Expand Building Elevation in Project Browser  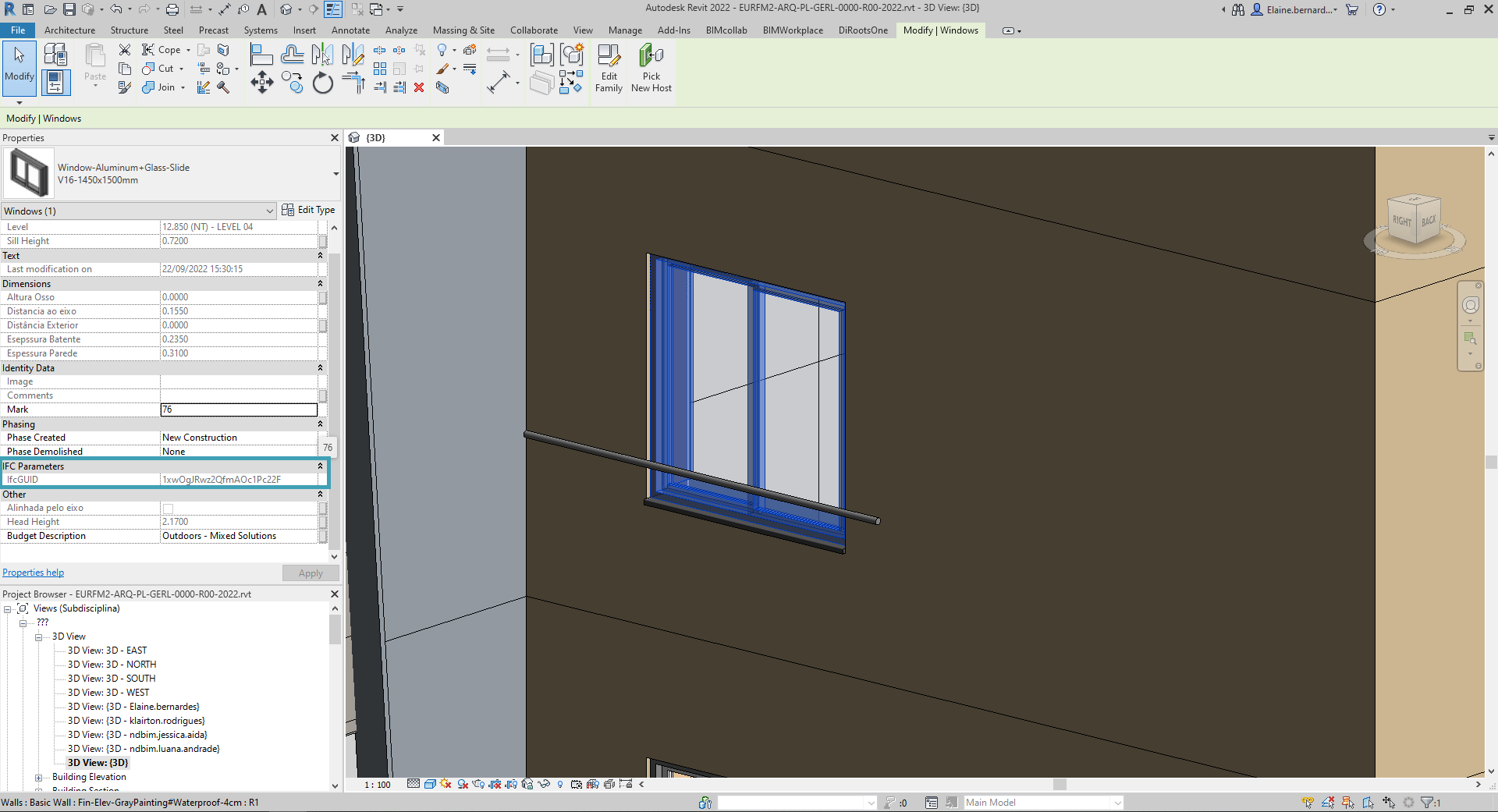39,777
